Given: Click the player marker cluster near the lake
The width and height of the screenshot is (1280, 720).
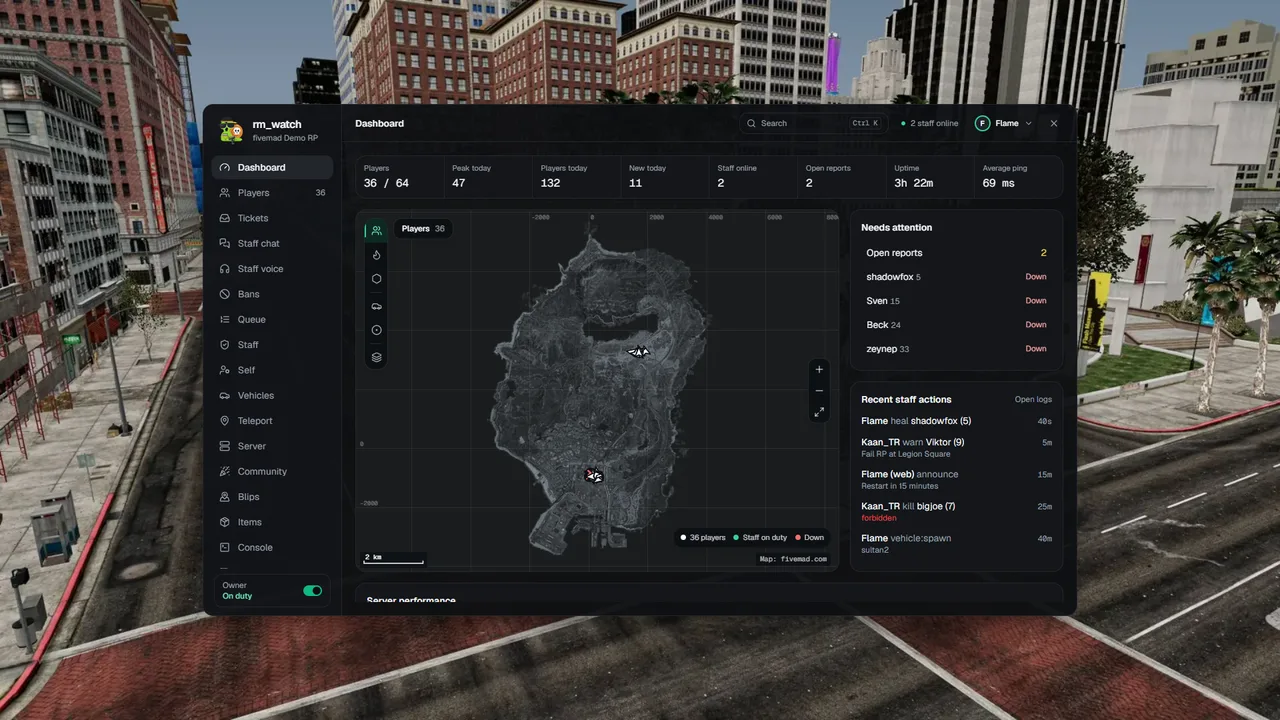Looking at the screenshot, I should pos(638,351).
